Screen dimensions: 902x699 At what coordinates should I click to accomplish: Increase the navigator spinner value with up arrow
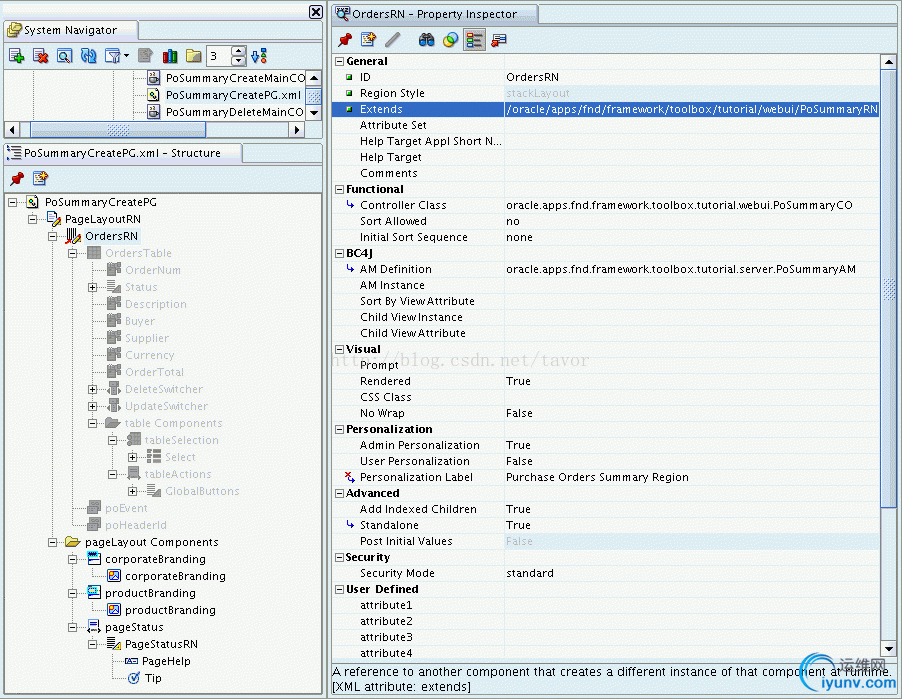[x=238, y=51]
